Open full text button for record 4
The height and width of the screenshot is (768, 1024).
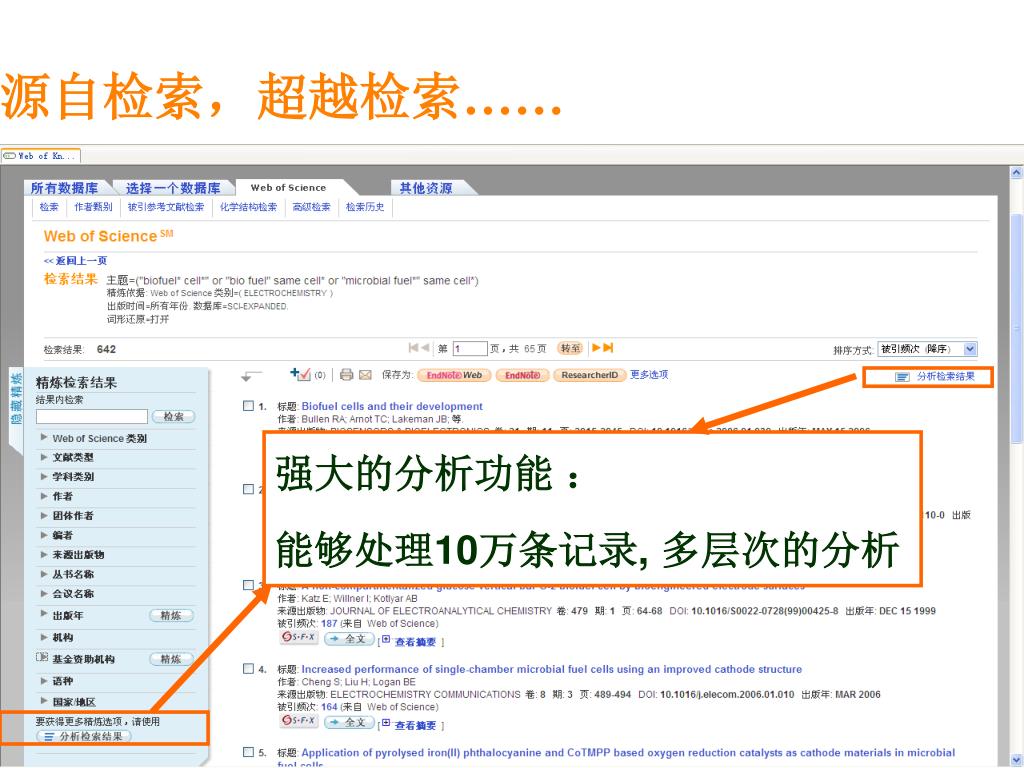pyautogui.click(x=349, y=722)
